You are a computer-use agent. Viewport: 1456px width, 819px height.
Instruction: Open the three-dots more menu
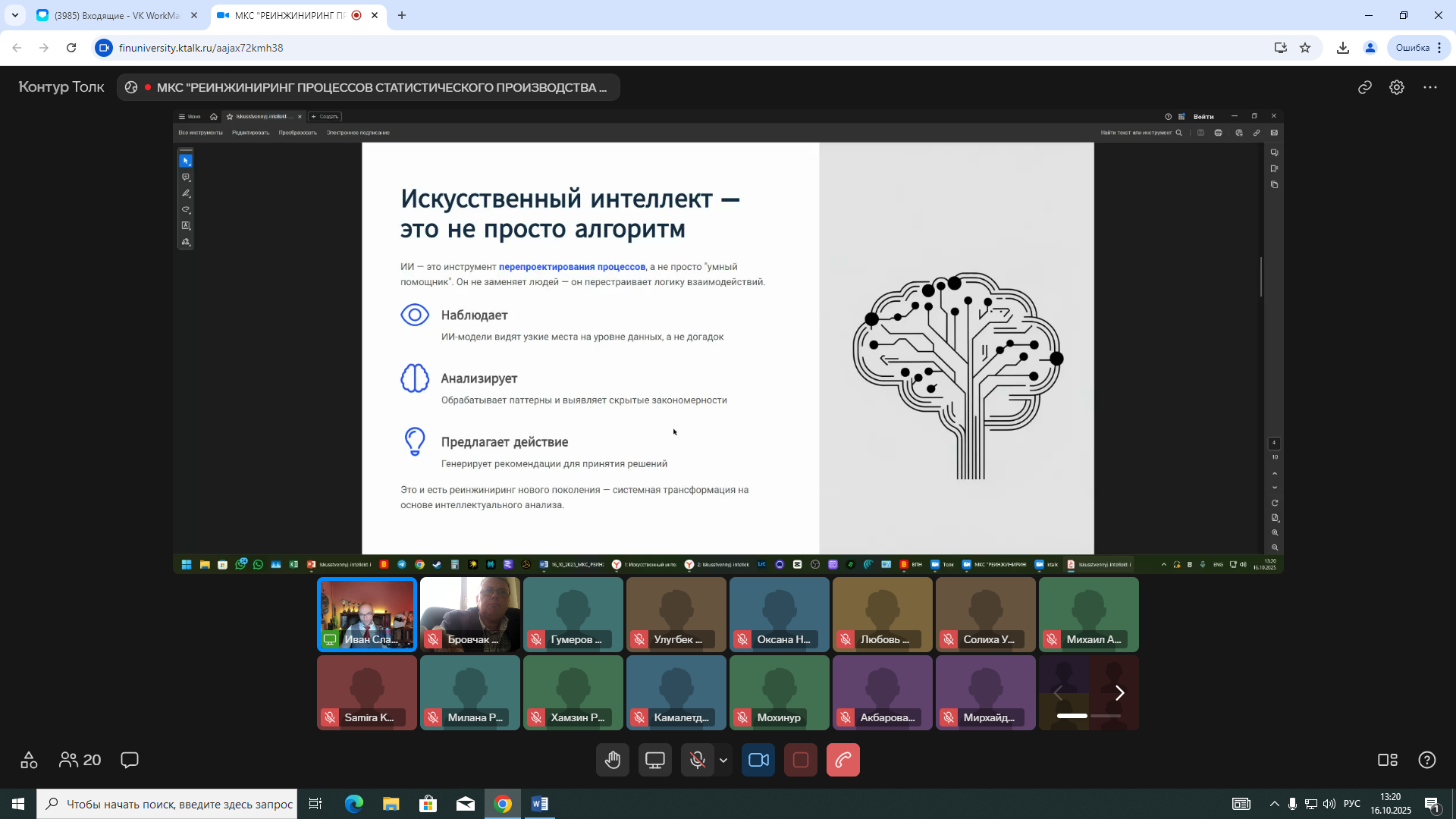pyautogui.click(x=1430, y=87)
